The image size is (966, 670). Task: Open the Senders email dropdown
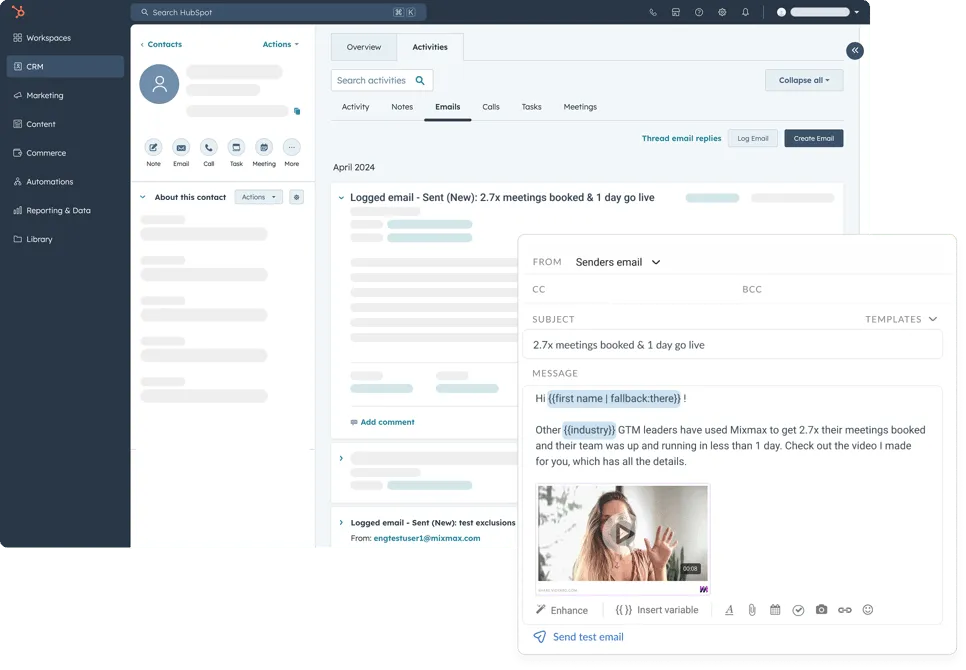(618, 262)
